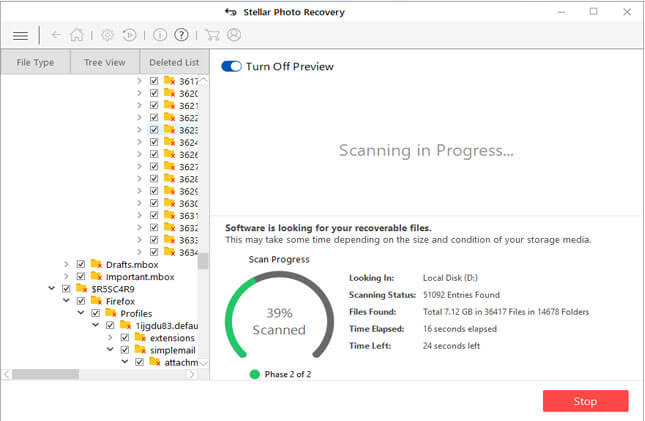
Task: Open the user account icon
Action: [234, 35]
